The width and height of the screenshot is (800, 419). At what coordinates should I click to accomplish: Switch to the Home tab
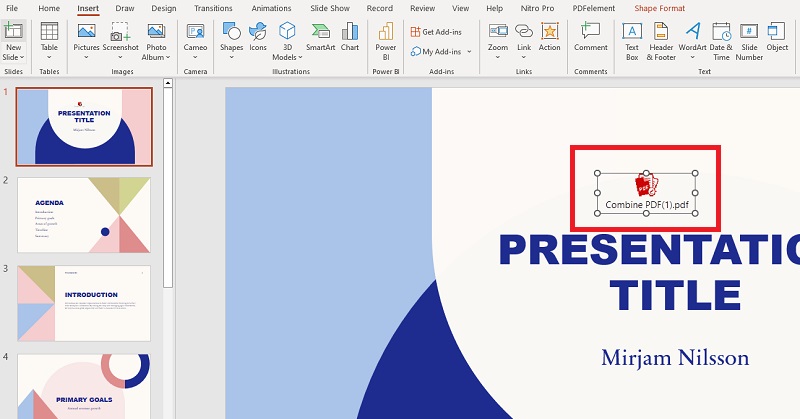click(49, 8)
